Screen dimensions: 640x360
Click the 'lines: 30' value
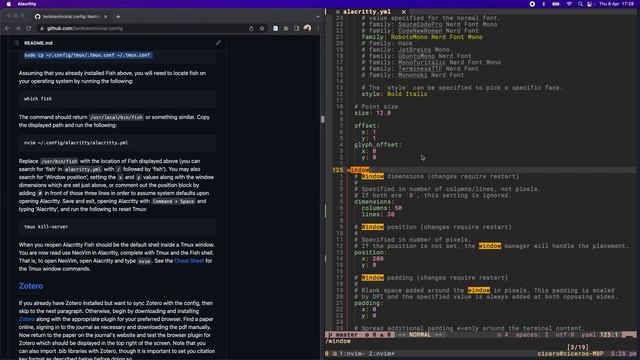pos(391,214)
